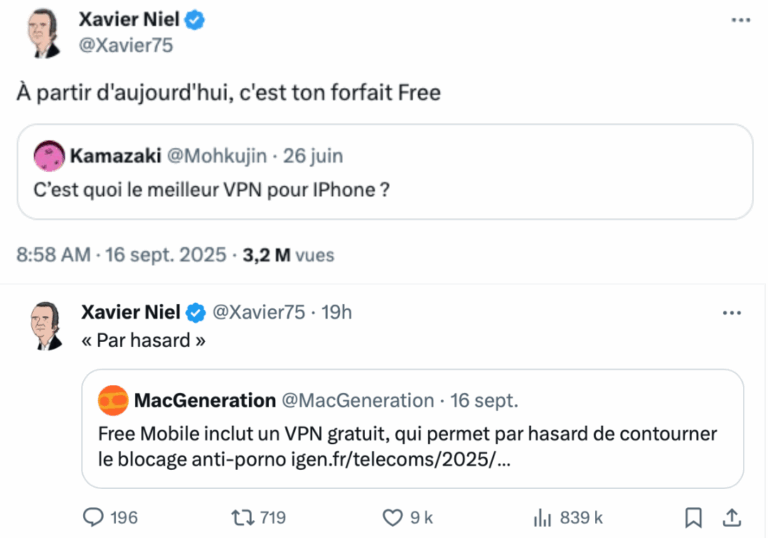Click the MacGeneration orange logo avatar
The image size is (768, 538).
113,401
